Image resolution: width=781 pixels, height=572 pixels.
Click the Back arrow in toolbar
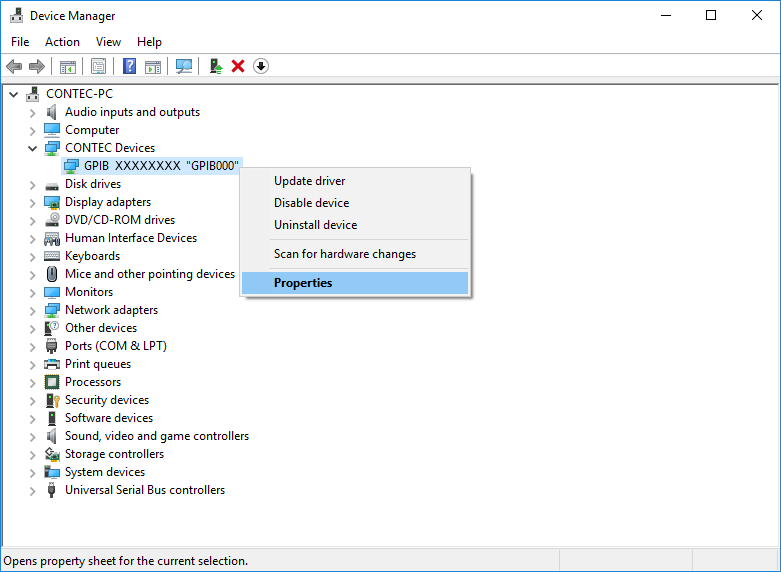click(x=14, y=66)
